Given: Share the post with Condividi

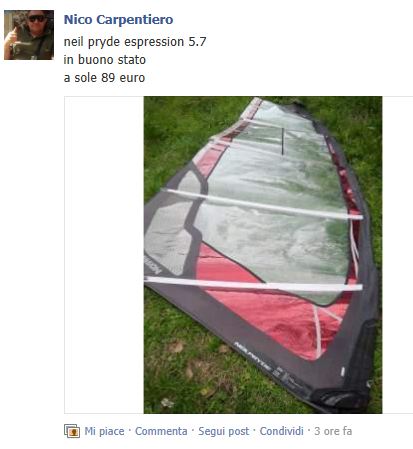Looking at the screenshot, I should coord(281,431).
